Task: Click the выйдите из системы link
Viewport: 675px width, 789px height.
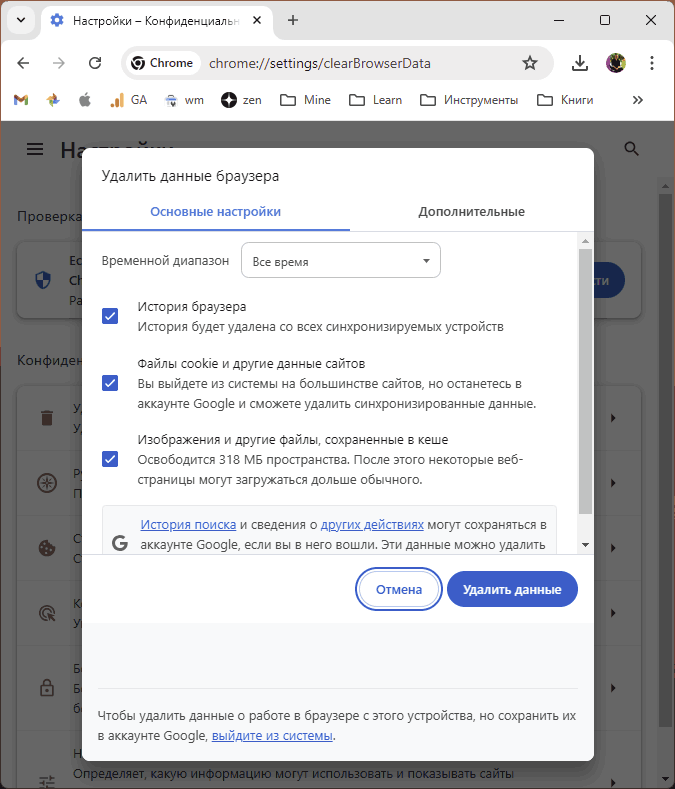Action: [272, 736]
